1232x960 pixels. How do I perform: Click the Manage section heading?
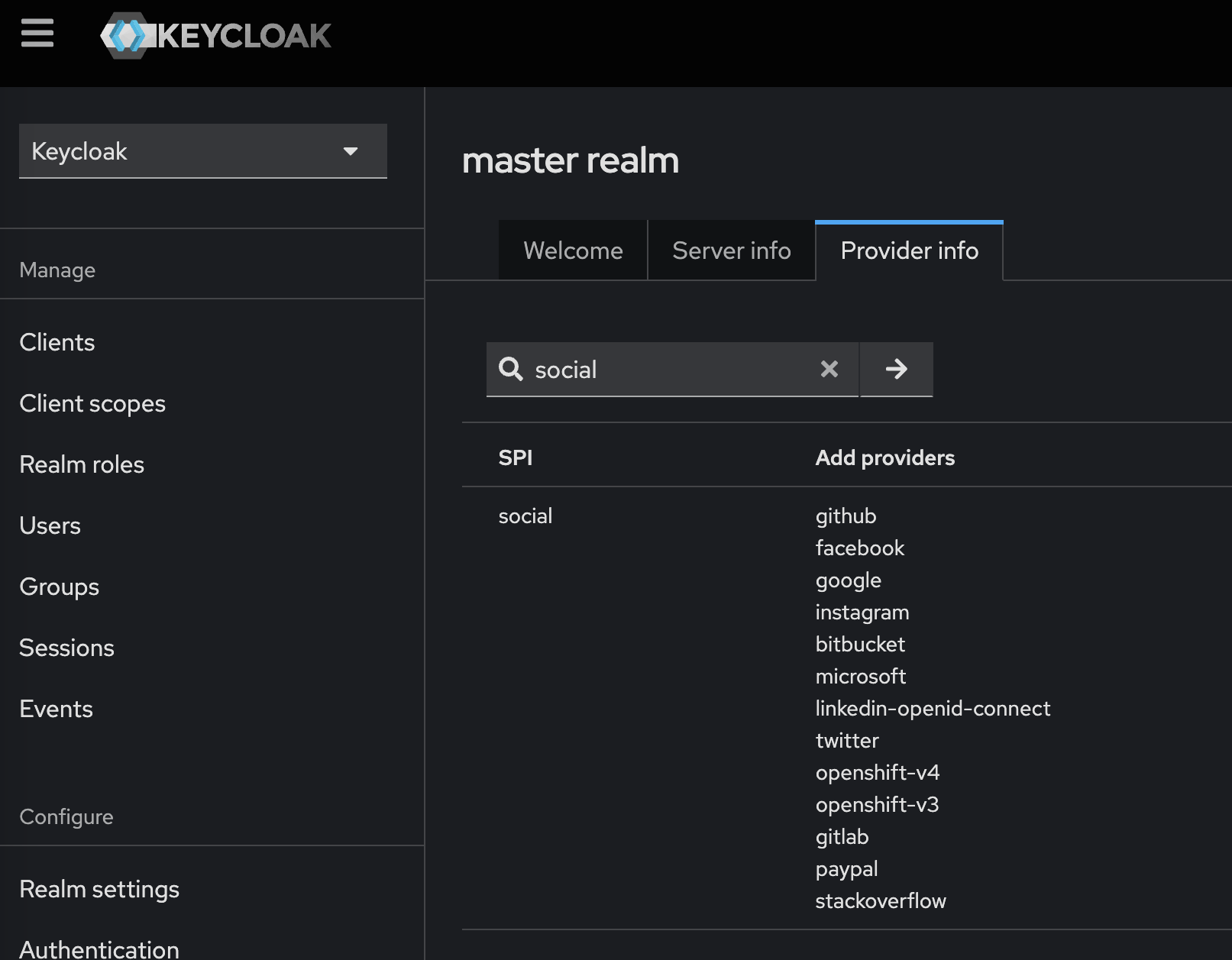click(x=57, y=270)
